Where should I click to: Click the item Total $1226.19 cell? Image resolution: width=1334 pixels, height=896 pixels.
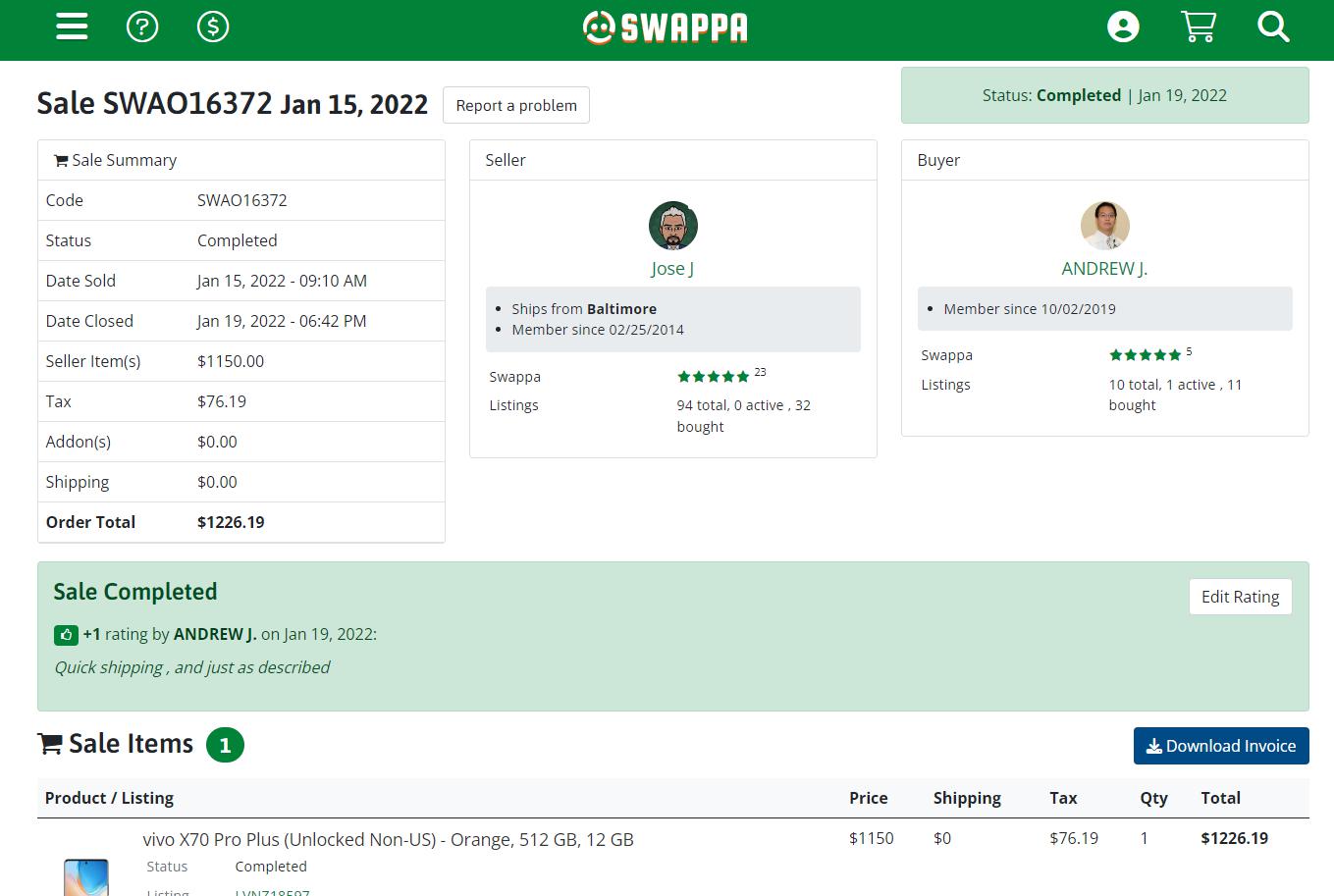pyautogui.click(x=1235, y=838)
